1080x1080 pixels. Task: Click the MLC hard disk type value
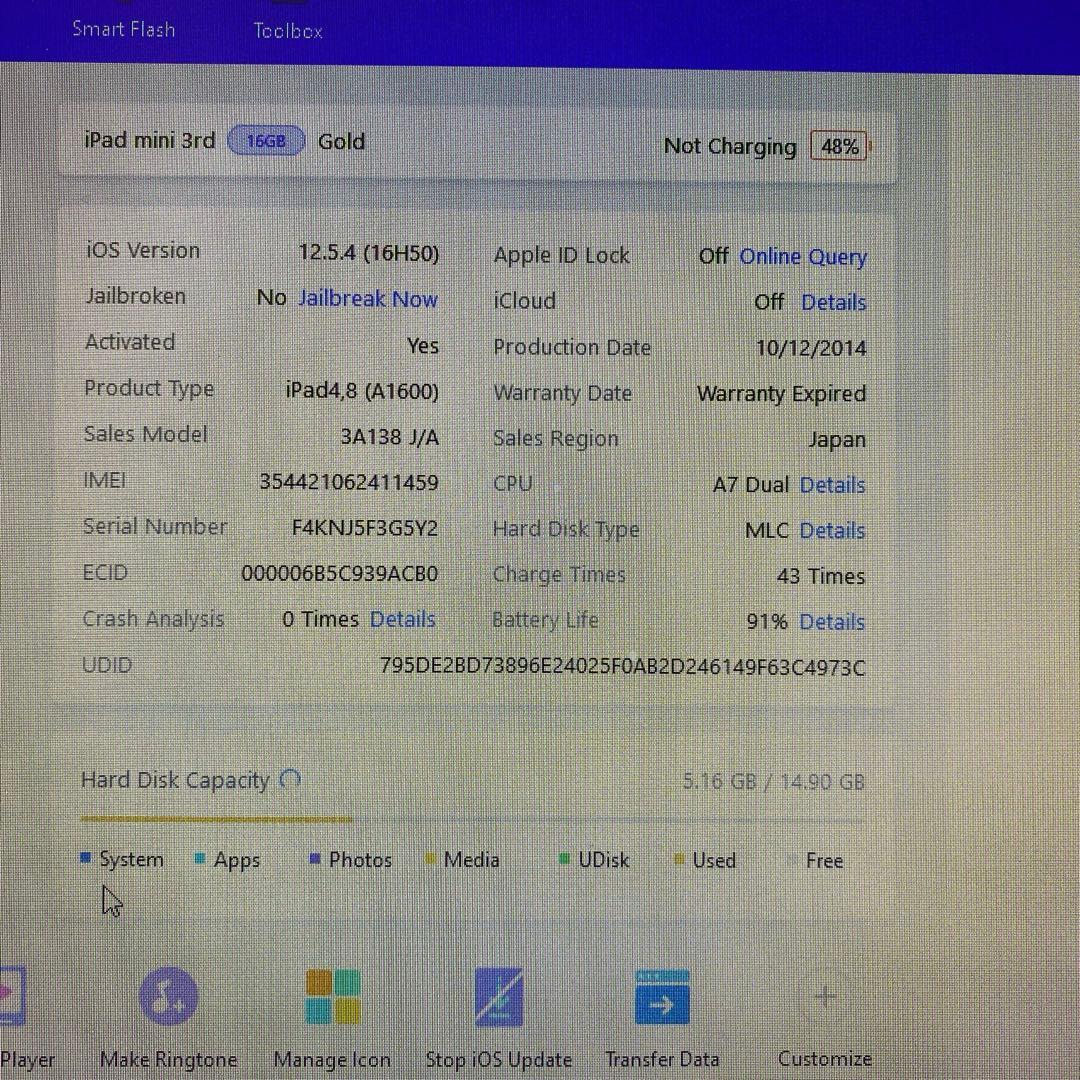(767, 530)
